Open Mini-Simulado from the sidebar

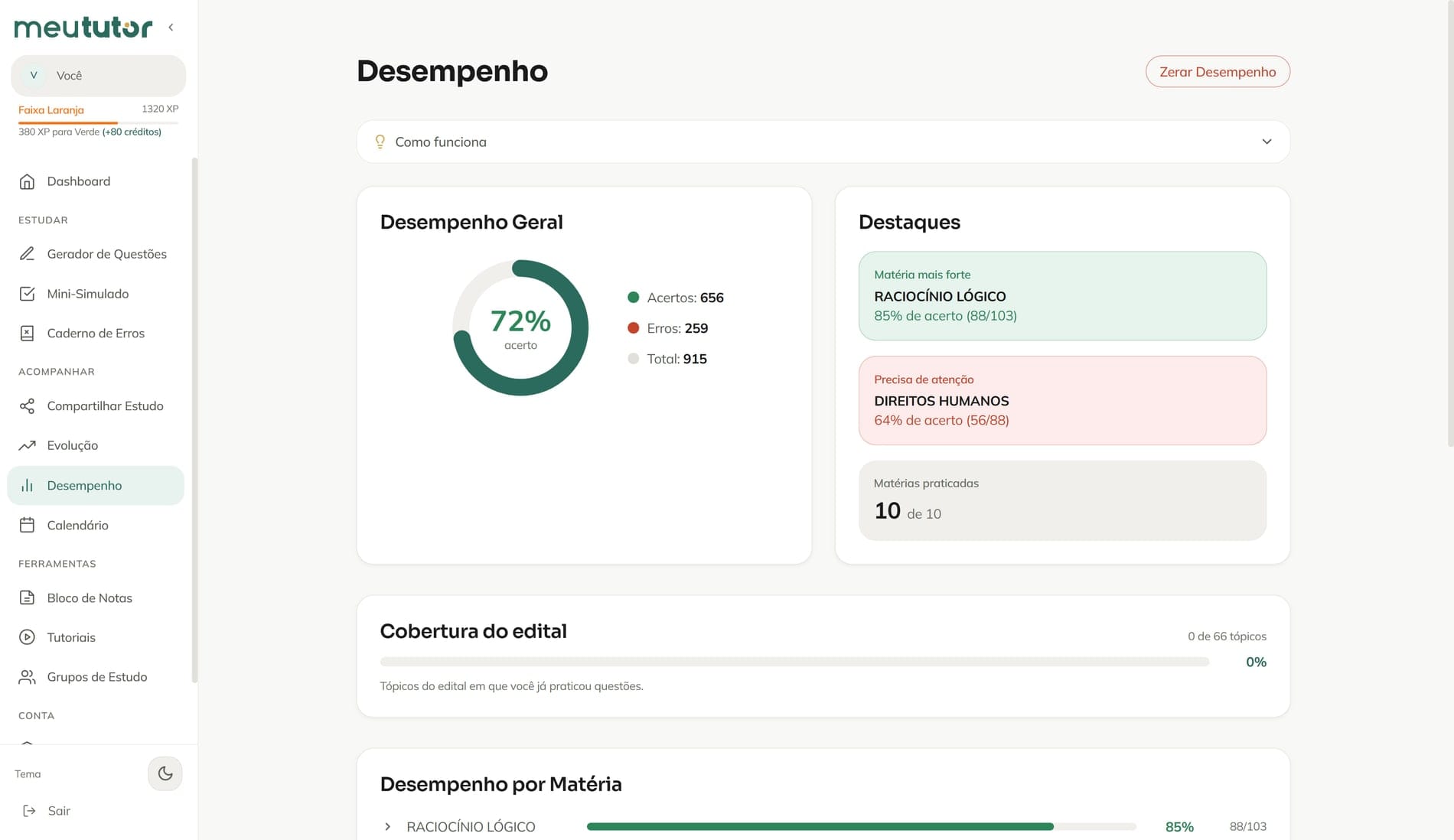pyautogui.click(x=96, y=294)
